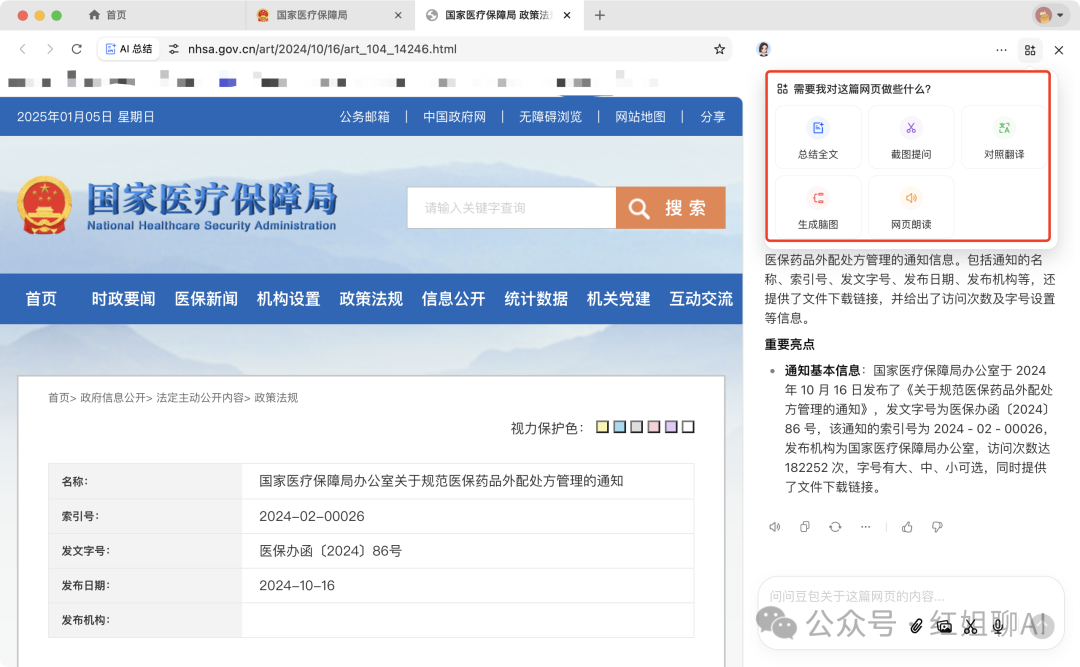Open the 信息公开 navigation item
The width and height of the screenshot is (1080, 667).
coord(453,299)
